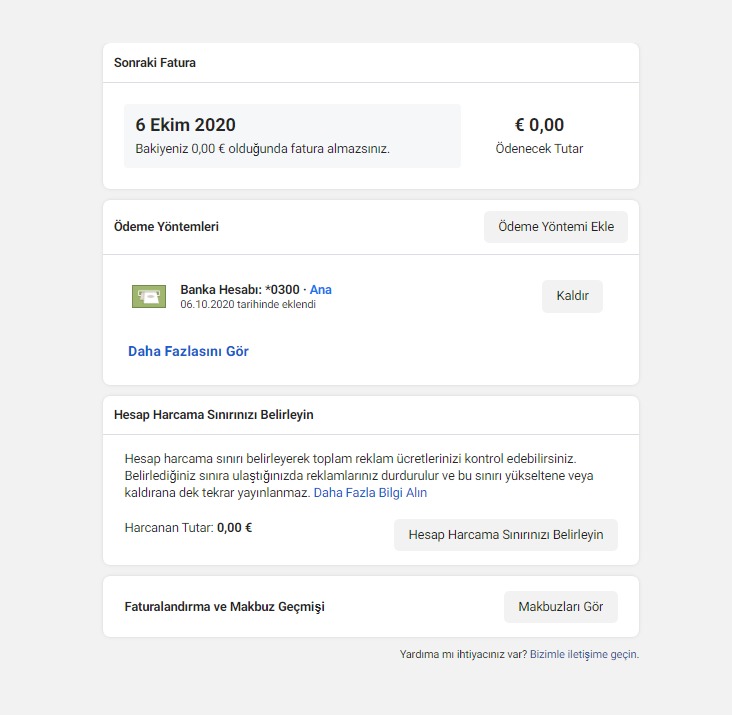
Task: Click the Faturalandırma ve Makbuz Geçmişi heading
Action: [x=225, y=607]
